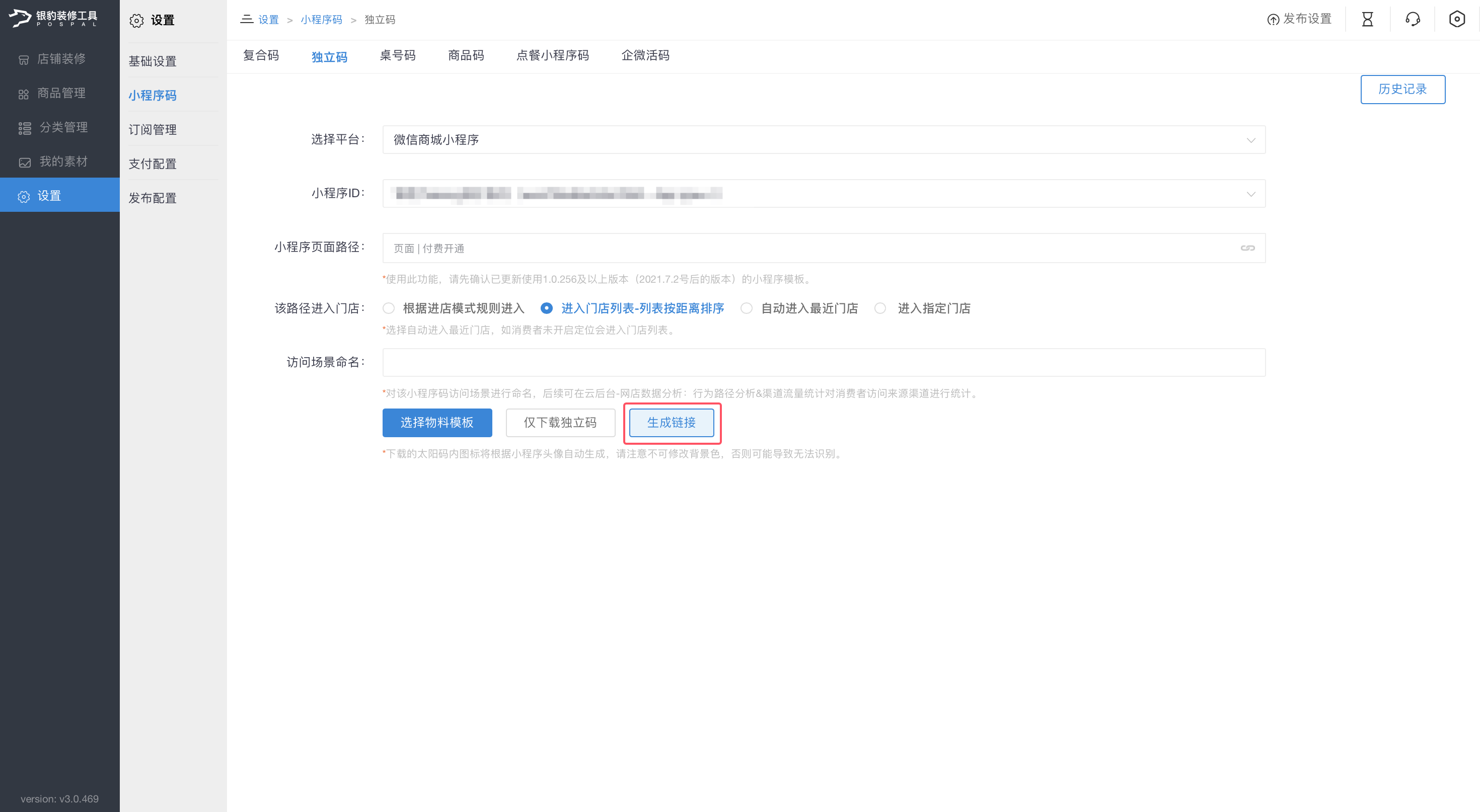Open 基础设置 in settings submenu

click(153, 61)
